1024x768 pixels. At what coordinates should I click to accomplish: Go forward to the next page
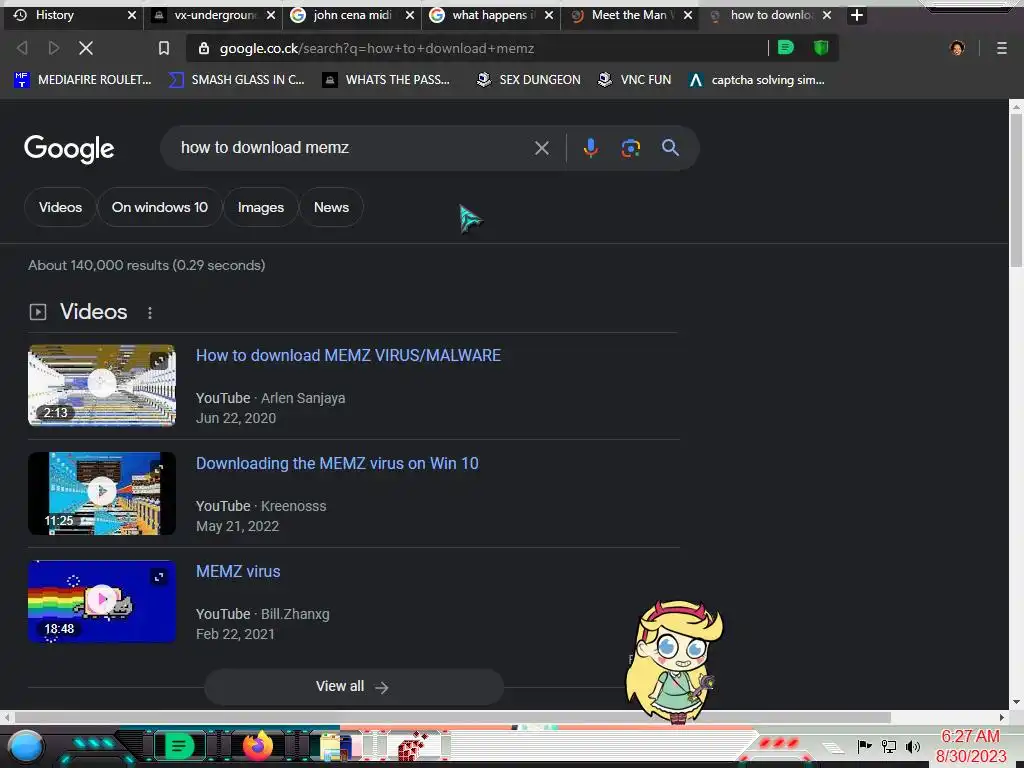(54, 48)
